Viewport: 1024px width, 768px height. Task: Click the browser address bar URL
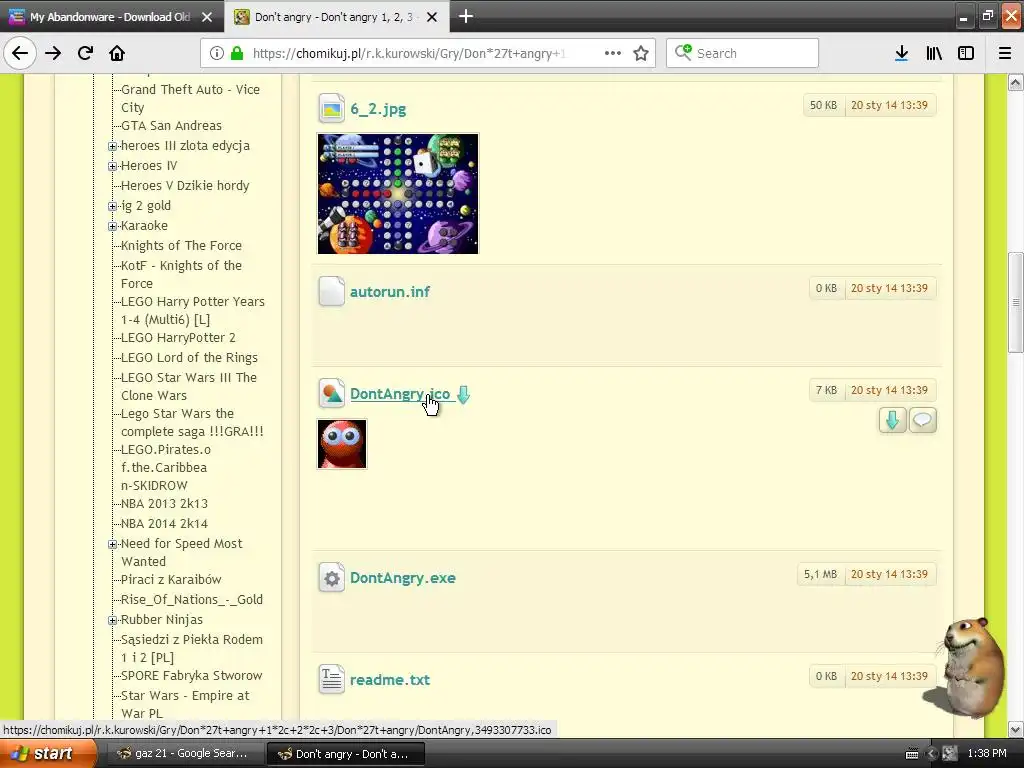click(x=409, y=53)
